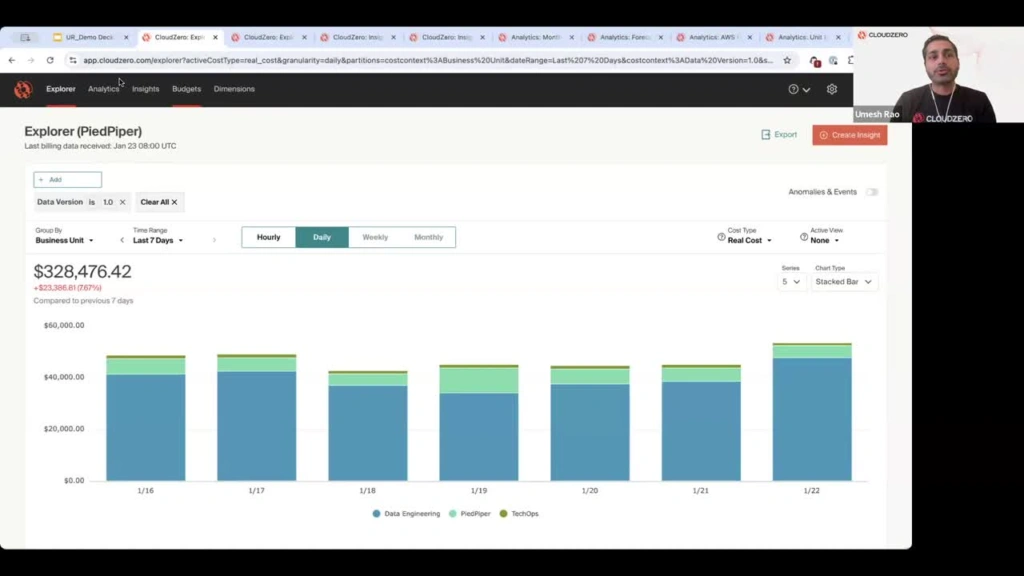The image size is (1024, 576).
Task: Click the browser address bar URL
Action: tap(428, 60)
